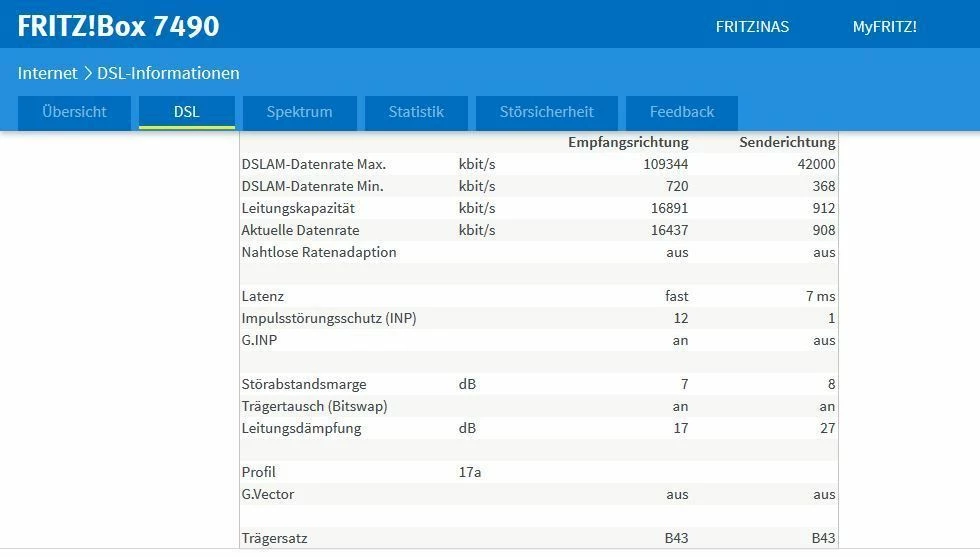Viewport: 980px width, 557px height.
Task: Click the Latenz value fast
Action: pyautogui.click(x=677, y=296)
